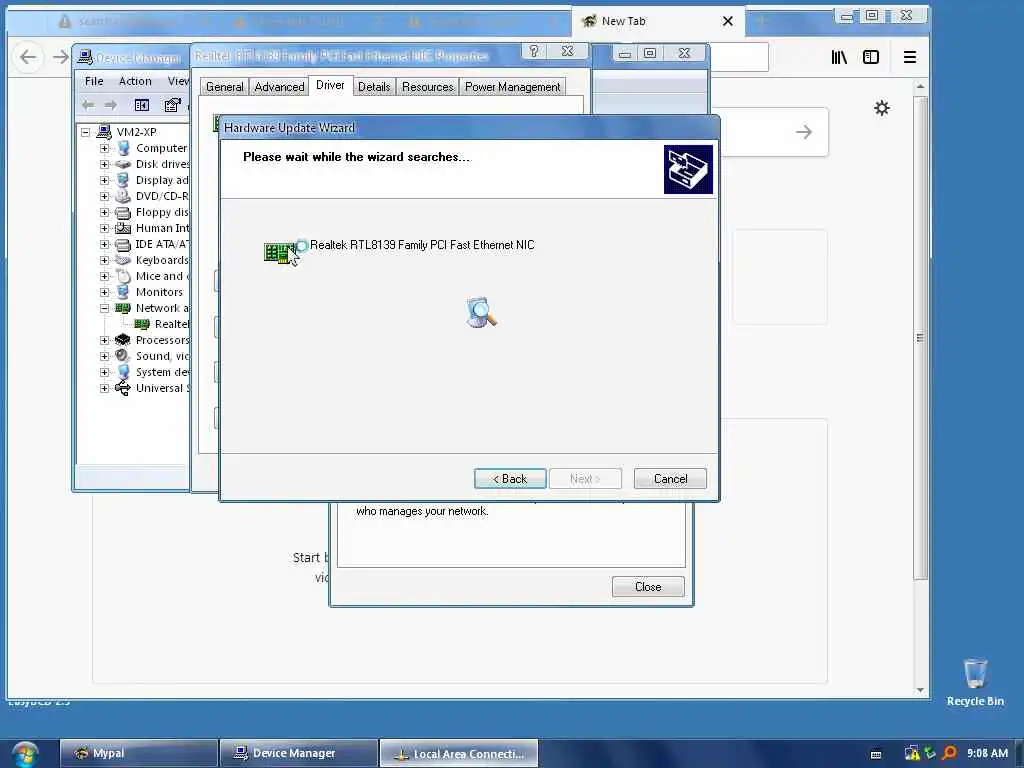
Task: Expand the Monitors node
Action: point(104,292)
